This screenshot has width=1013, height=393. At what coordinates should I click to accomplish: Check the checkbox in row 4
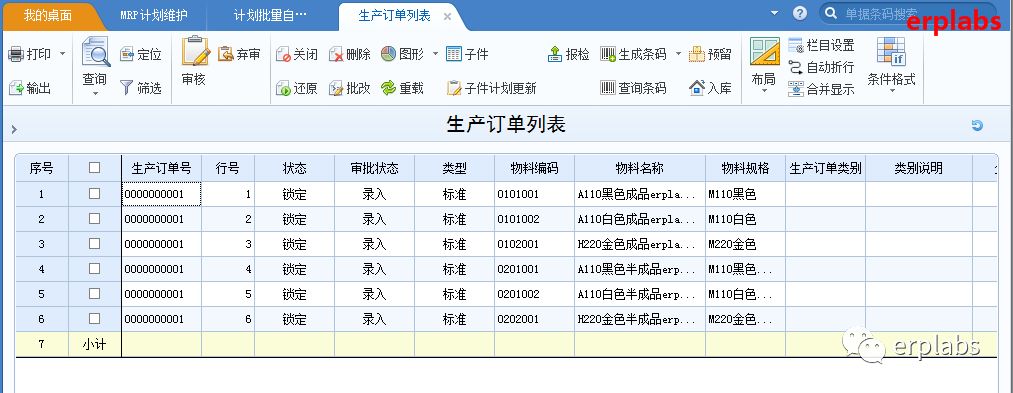[x=94, y=268]
